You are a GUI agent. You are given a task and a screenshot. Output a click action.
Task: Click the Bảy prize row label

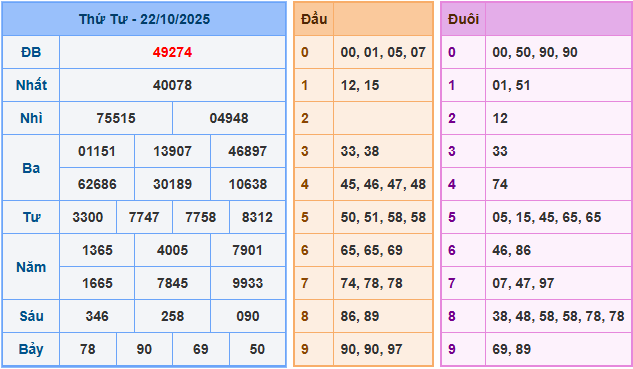(31, 349)
